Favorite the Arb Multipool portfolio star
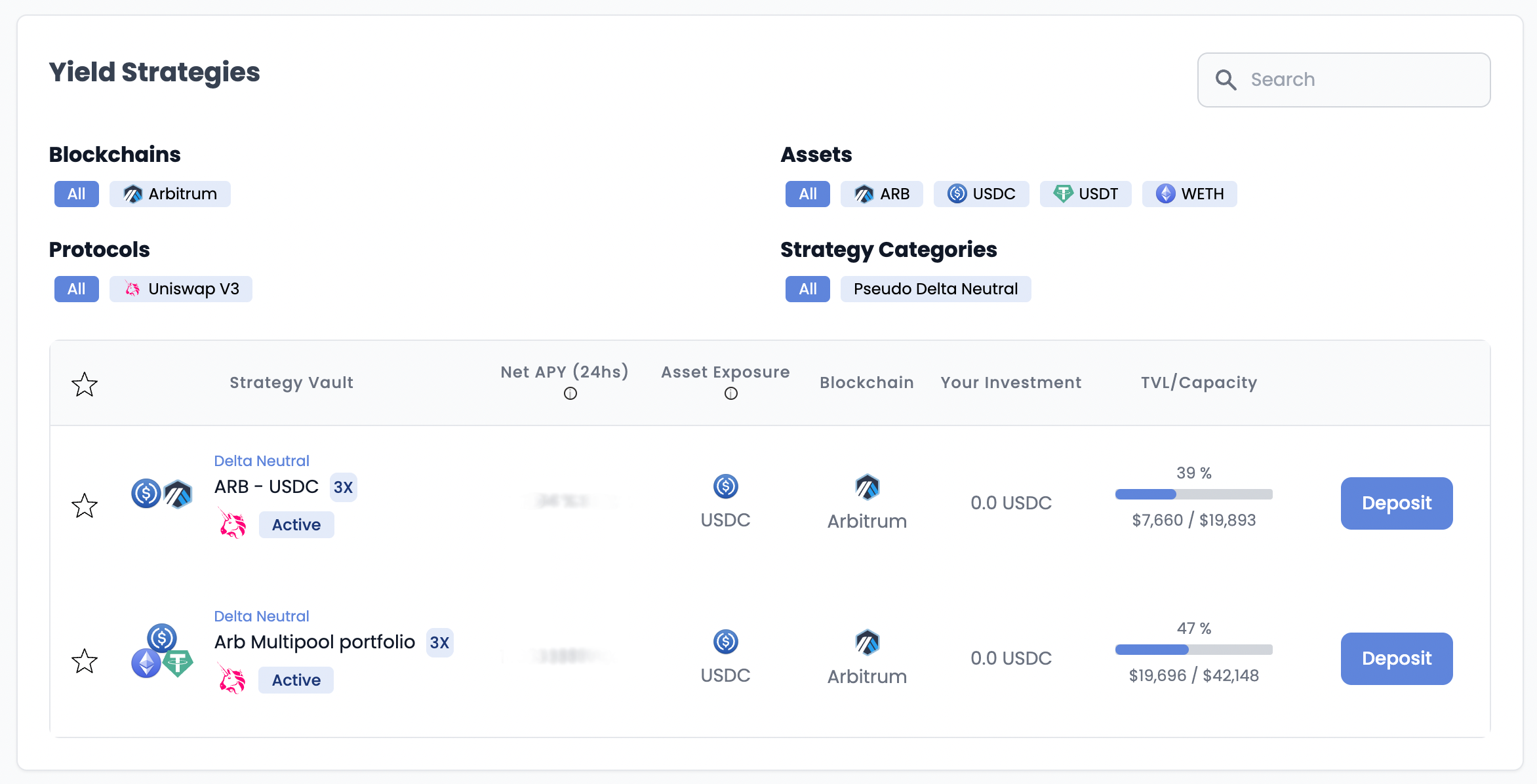Viewport: 1537px width, 784px height. click(85, 661)
